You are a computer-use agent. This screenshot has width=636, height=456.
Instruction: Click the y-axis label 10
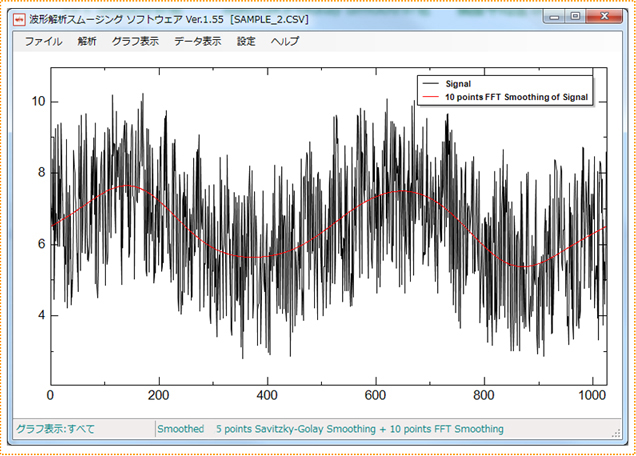coord(39,101)
